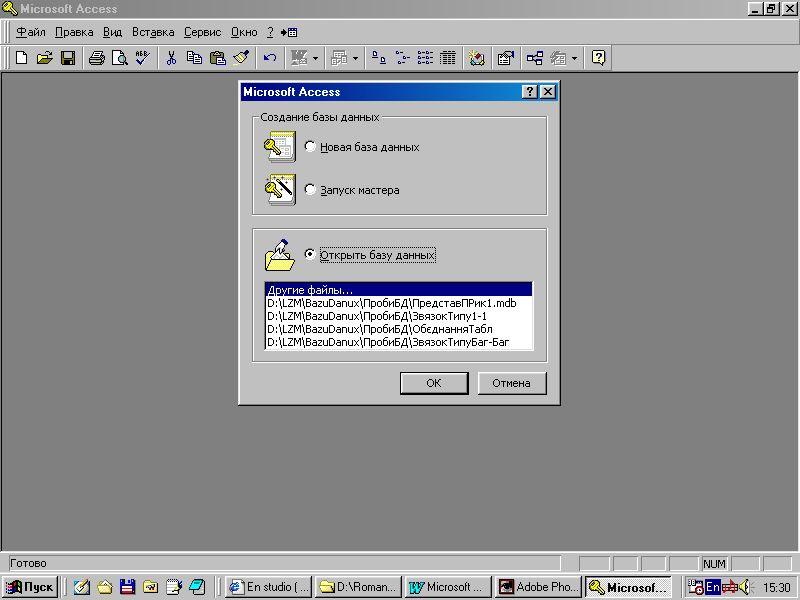Switch to Small Icons view
The width and height of the screenshot is (800, 600).
[x=402, y=58]
